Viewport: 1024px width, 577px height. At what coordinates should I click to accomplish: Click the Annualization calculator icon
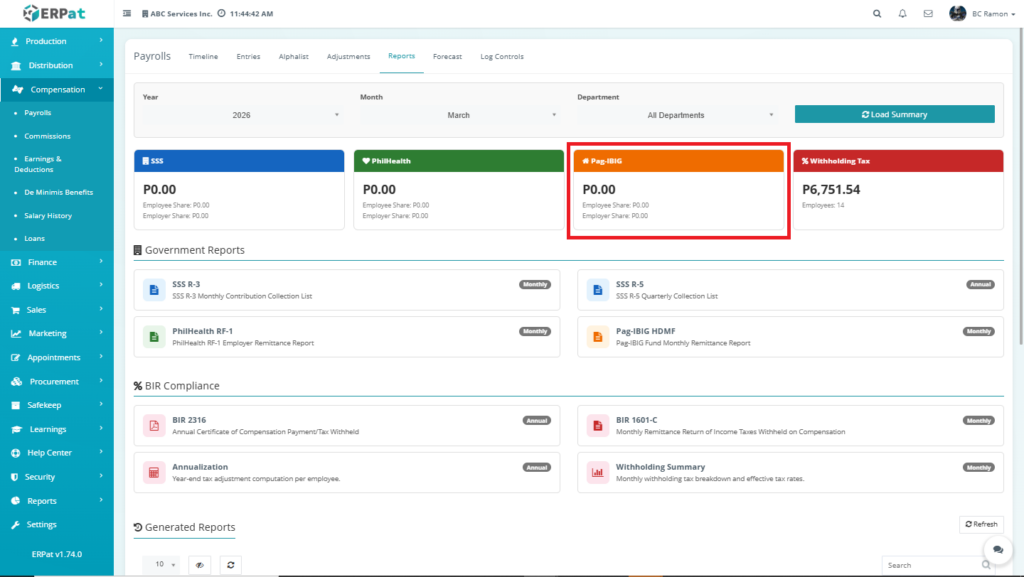pos(154,472)
